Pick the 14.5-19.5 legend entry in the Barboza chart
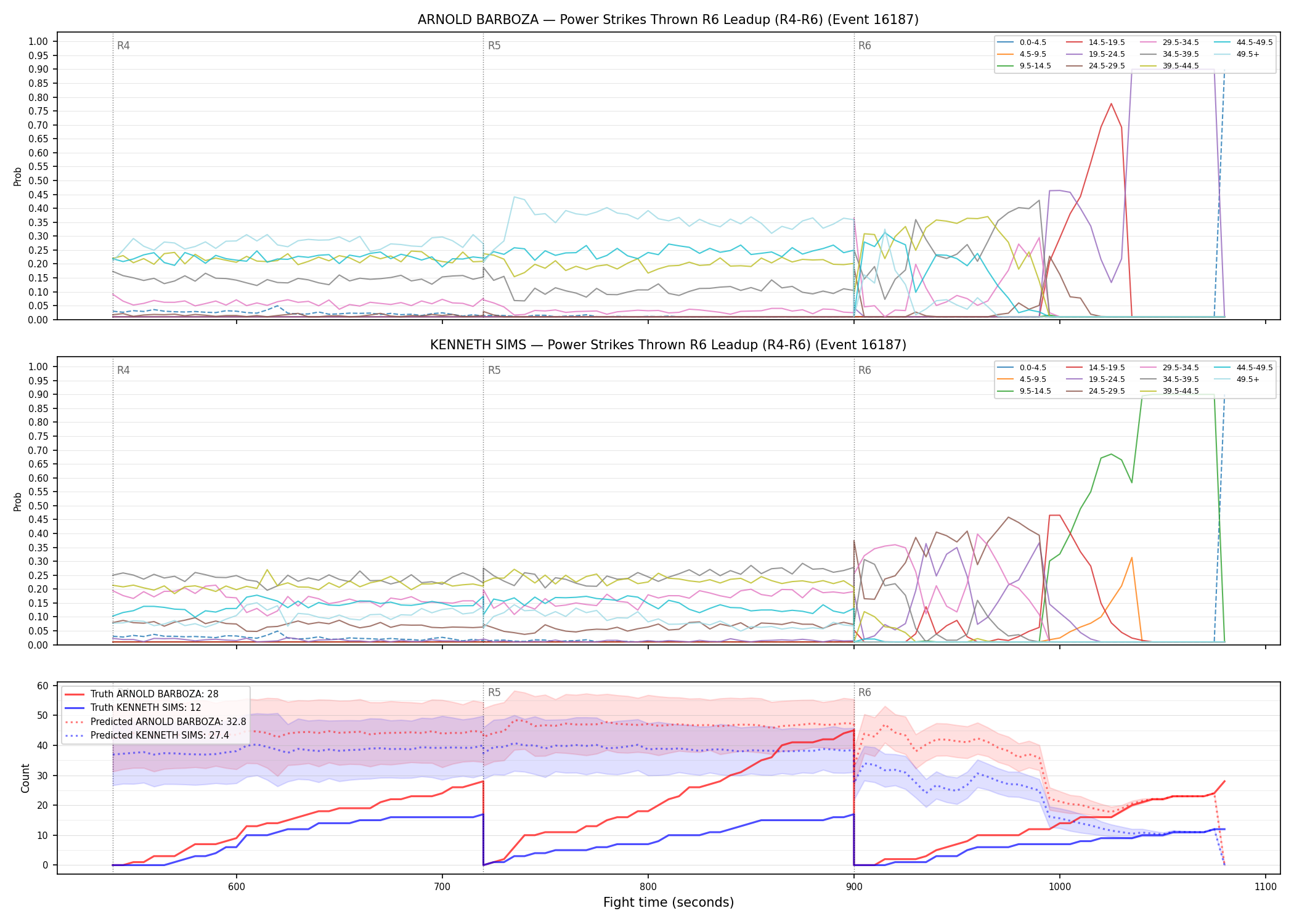Image resolution: width=1294 pixels, height=924 pixels. pyautogui.click(x=1096, y=43)
